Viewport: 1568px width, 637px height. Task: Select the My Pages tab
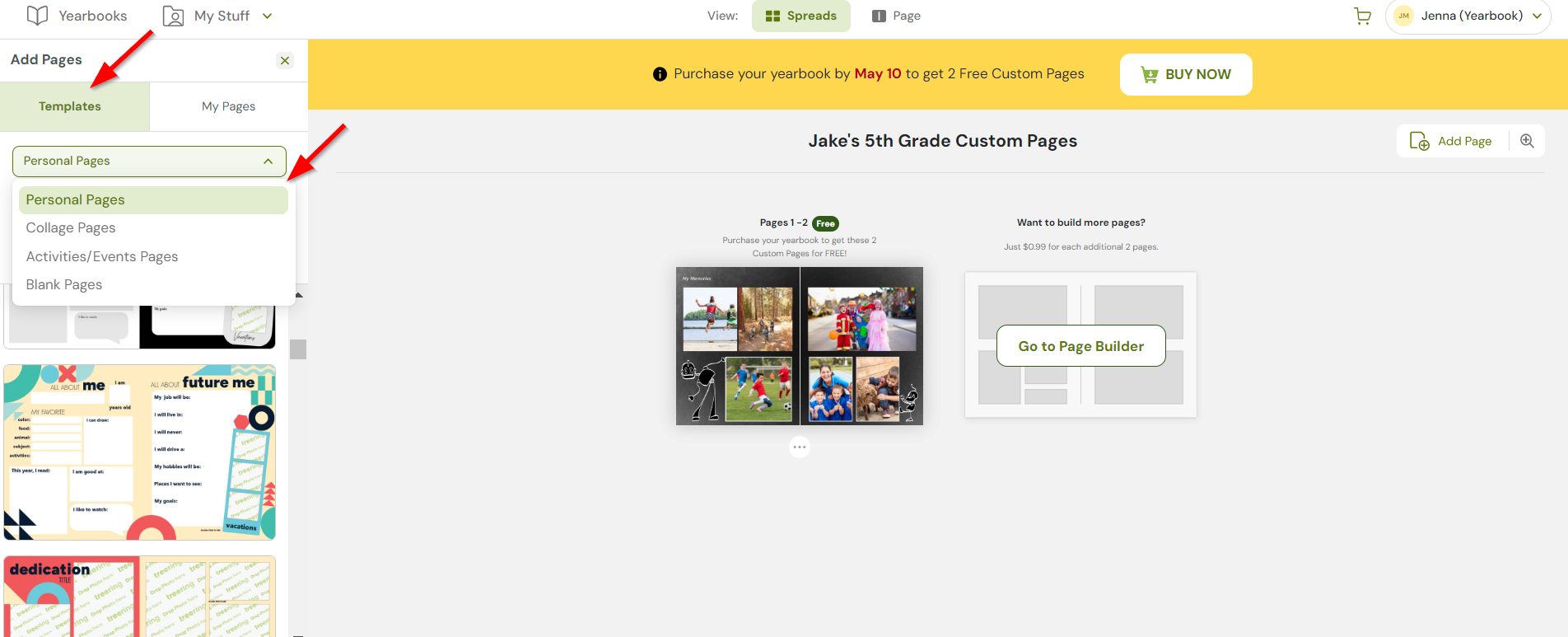click(x=228, y=106)
